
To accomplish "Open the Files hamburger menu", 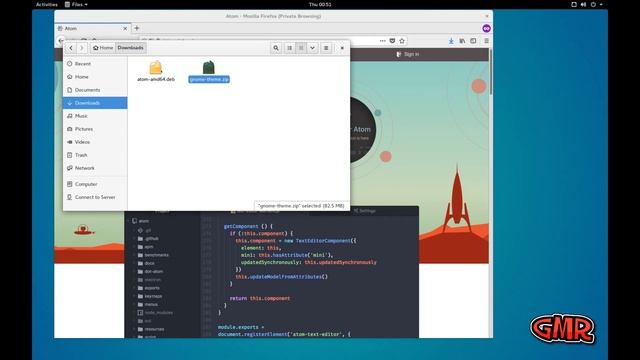I will point(326,48).
